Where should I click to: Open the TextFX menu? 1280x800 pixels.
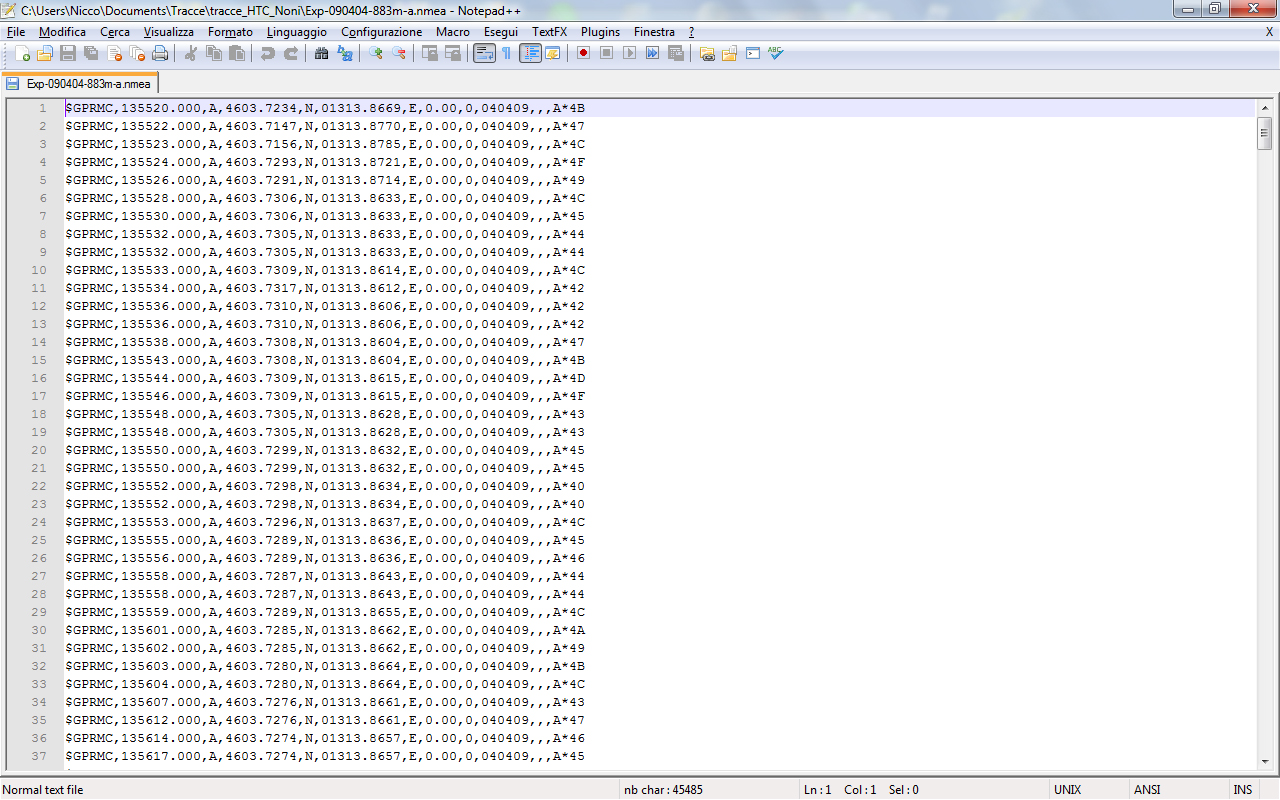pos(549,32)
